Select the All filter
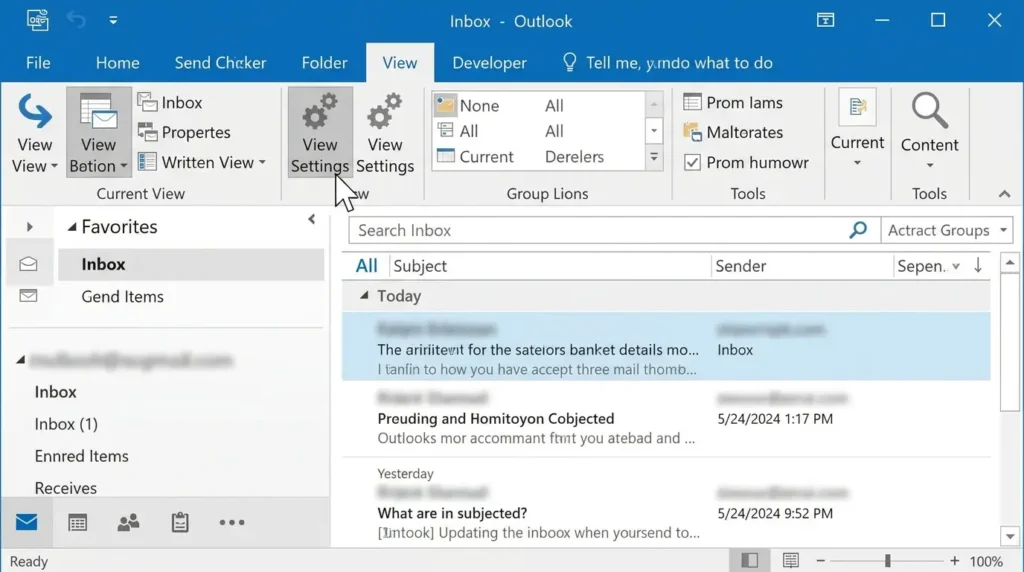This screenshot has height=572, width=1024. click(366, 266)
